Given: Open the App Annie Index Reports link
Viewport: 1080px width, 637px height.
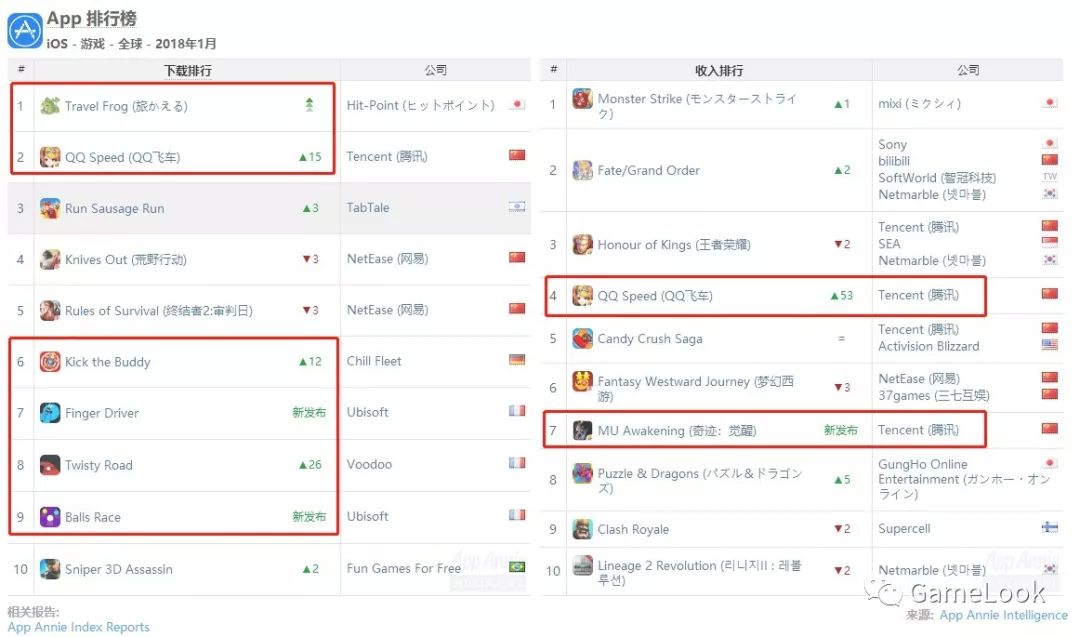Looking at the screenshot, I should [x=78, y=627].
